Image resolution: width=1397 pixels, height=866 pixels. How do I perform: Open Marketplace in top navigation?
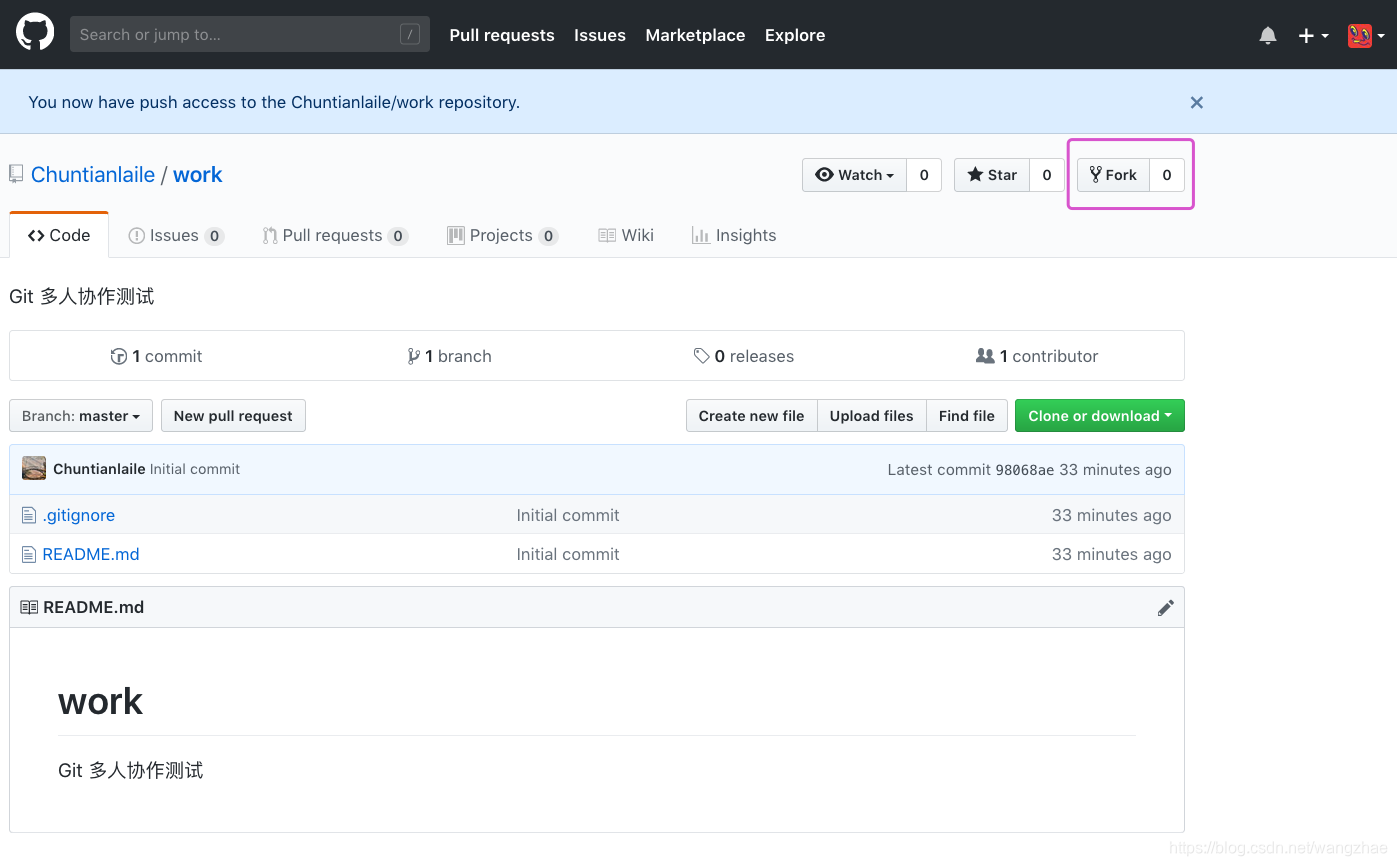(695, 35)
